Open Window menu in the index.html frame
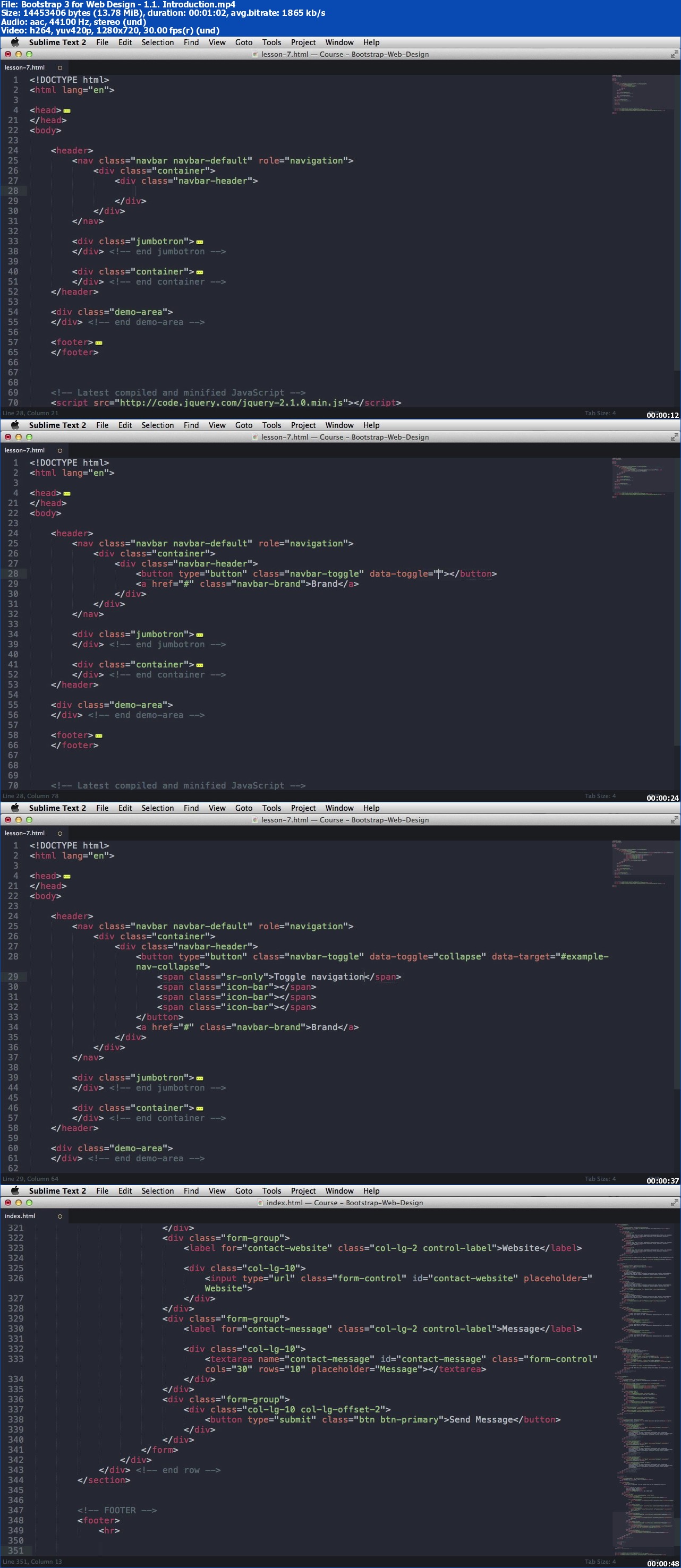 [339, 1190]
